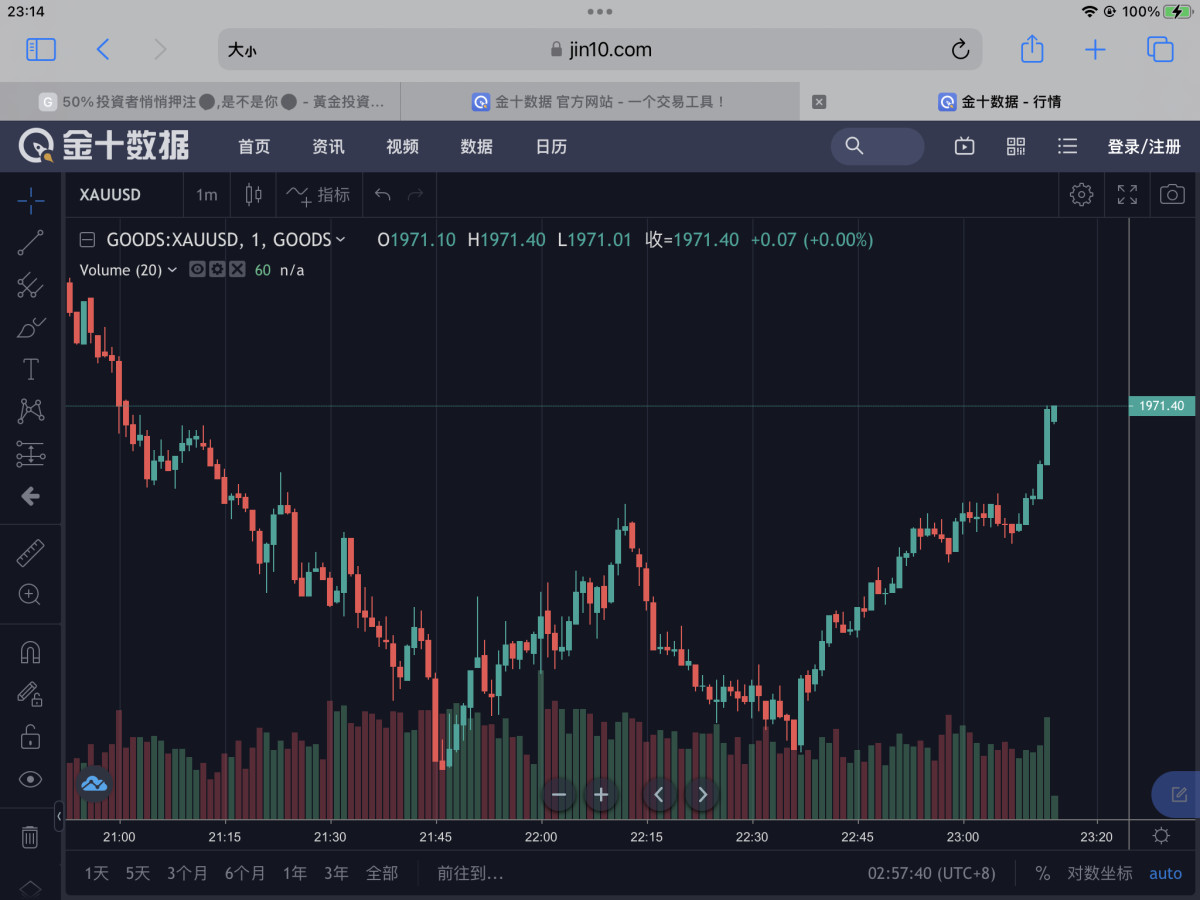
Task: Switch to the 金十数据 官方网站 tab
Action: (x=600, y=102)
